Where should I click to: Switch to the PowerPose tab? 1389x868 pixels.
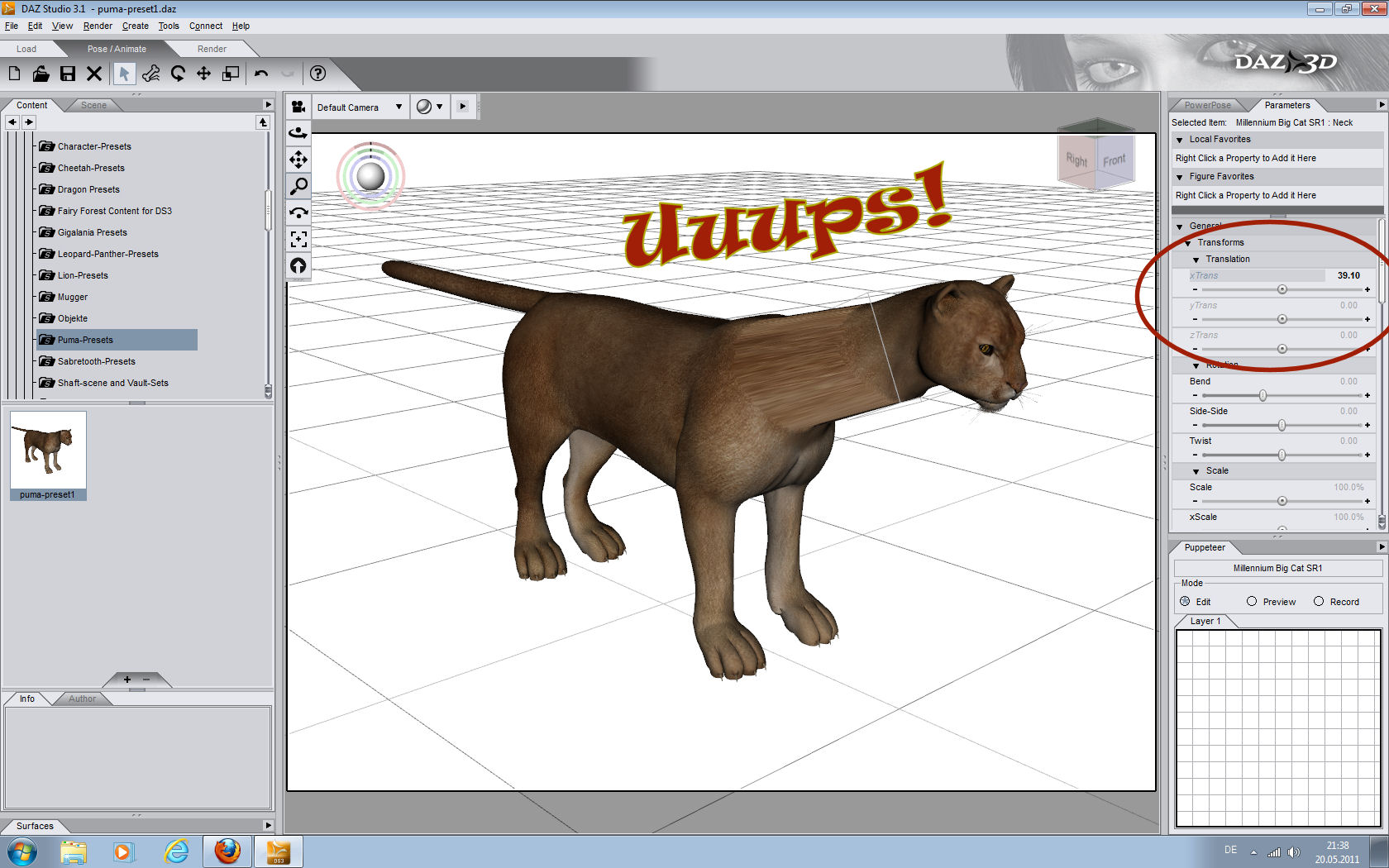click(1208, 105)
